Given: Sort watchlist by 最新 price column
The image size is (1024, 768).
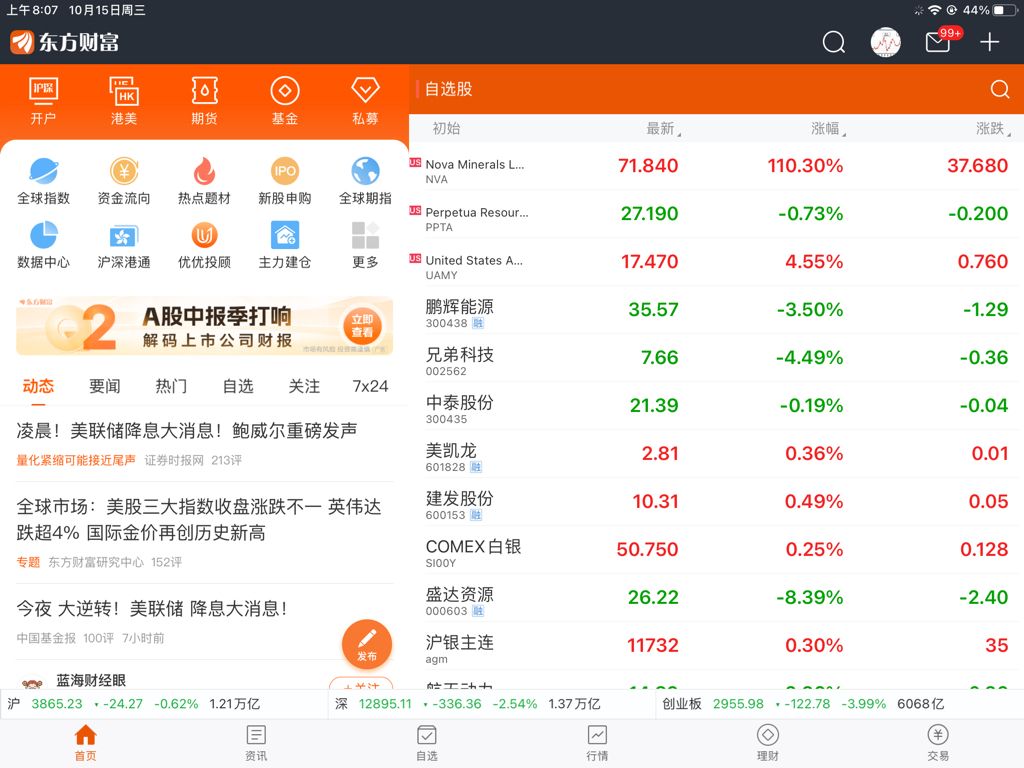Looking at the screenshot, I should pos(663,129).
